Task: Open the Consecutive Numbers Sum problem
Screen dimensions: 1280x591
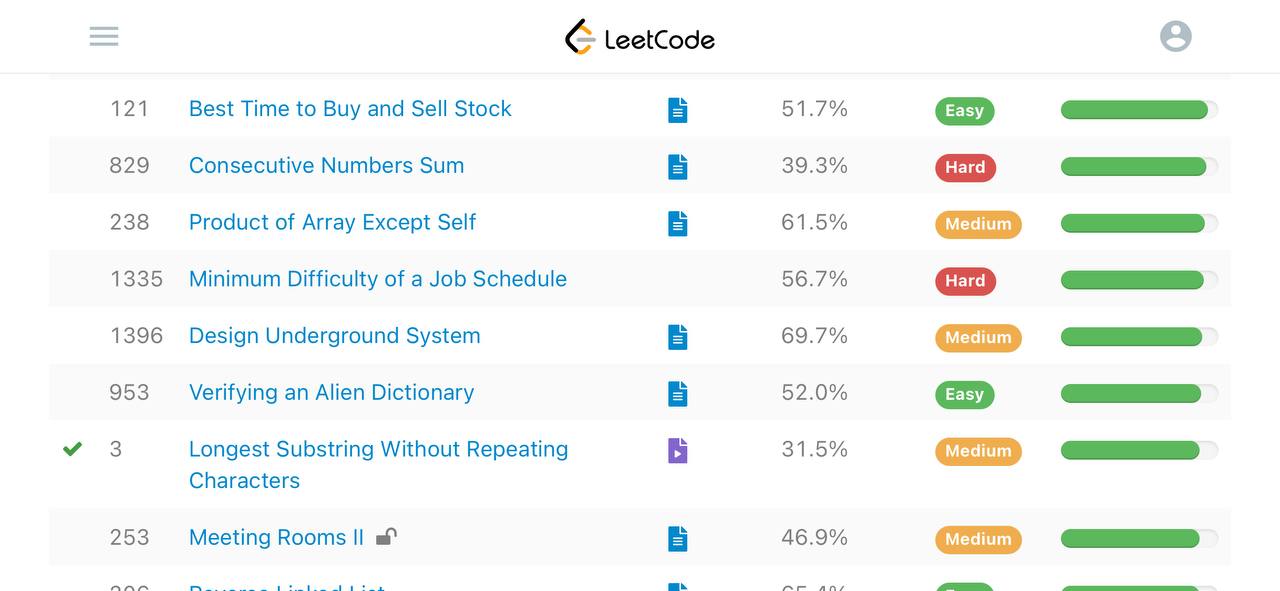Action: pos(326,166)
